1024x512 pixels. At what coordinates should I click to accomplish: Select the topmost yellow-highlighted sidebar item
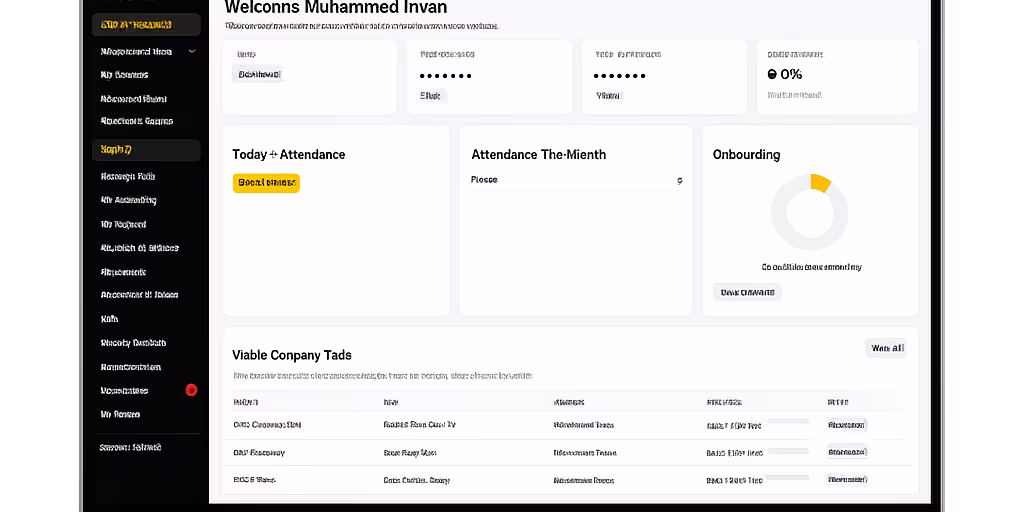[x=146, y=25]
